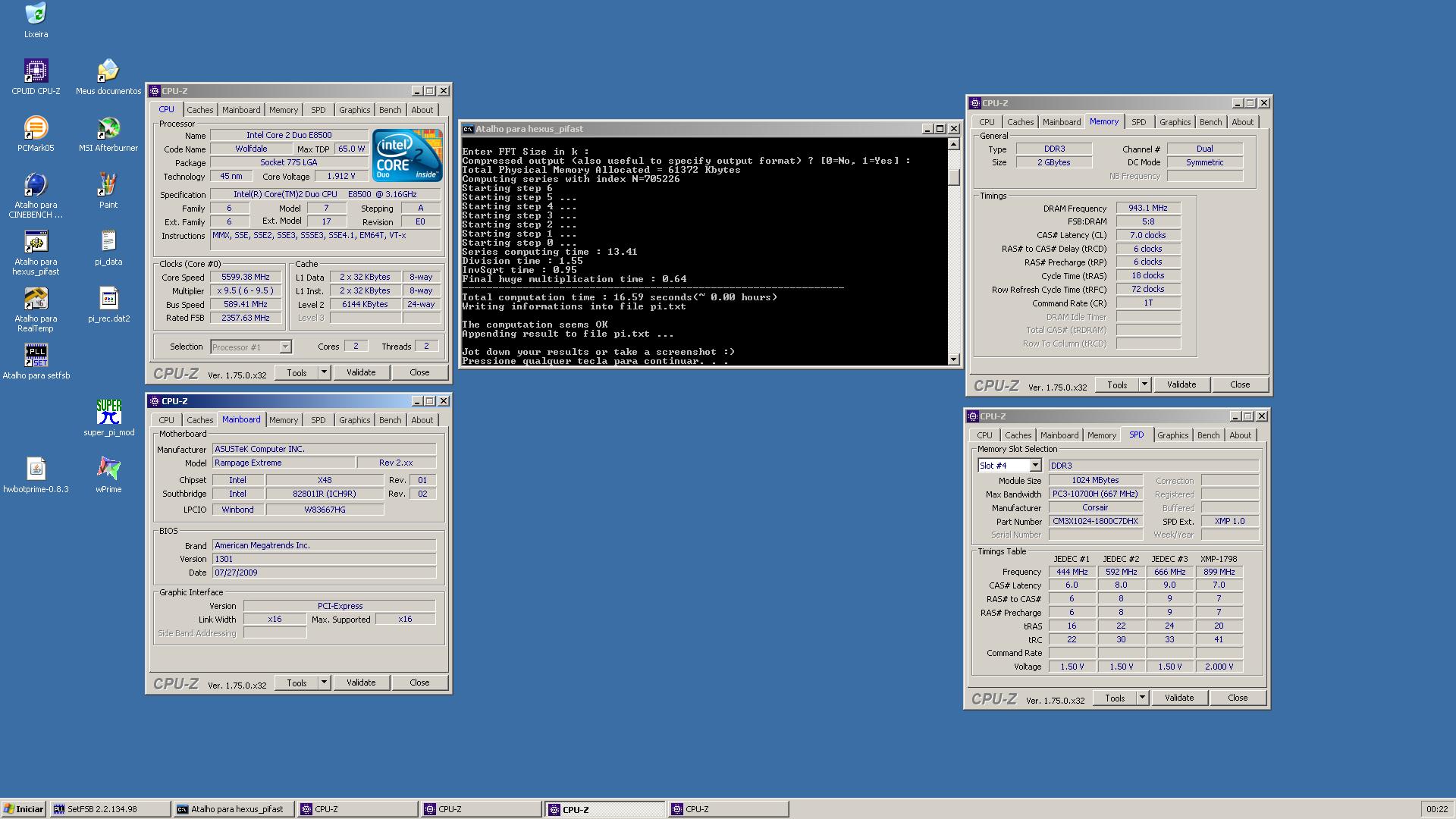1456x819 pixels.
Task: Click Close in the Memory window
Action: coord(1240,384)
